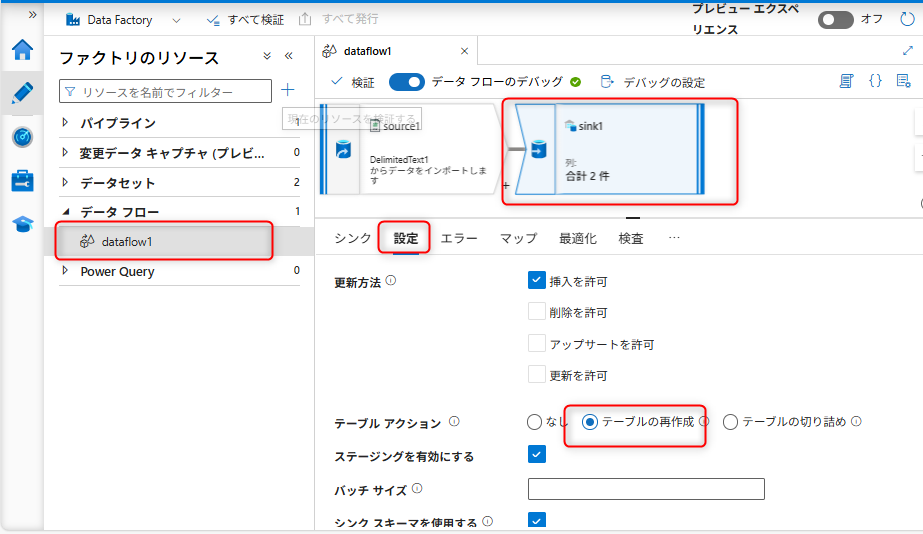Toggle the preview experience switch
Screen dimensions: 923x534
835,20
